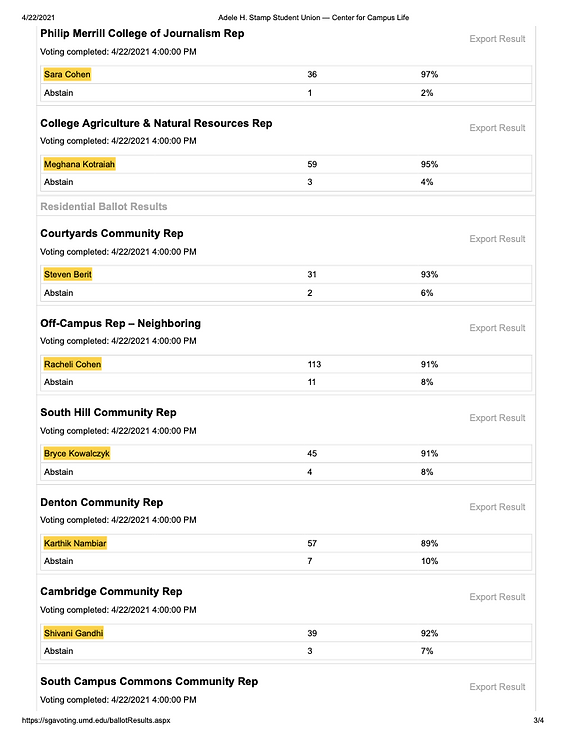Select Racheli Cohen highlighted candidate
This screenshot has height=738, width=568.
(72, 364)
